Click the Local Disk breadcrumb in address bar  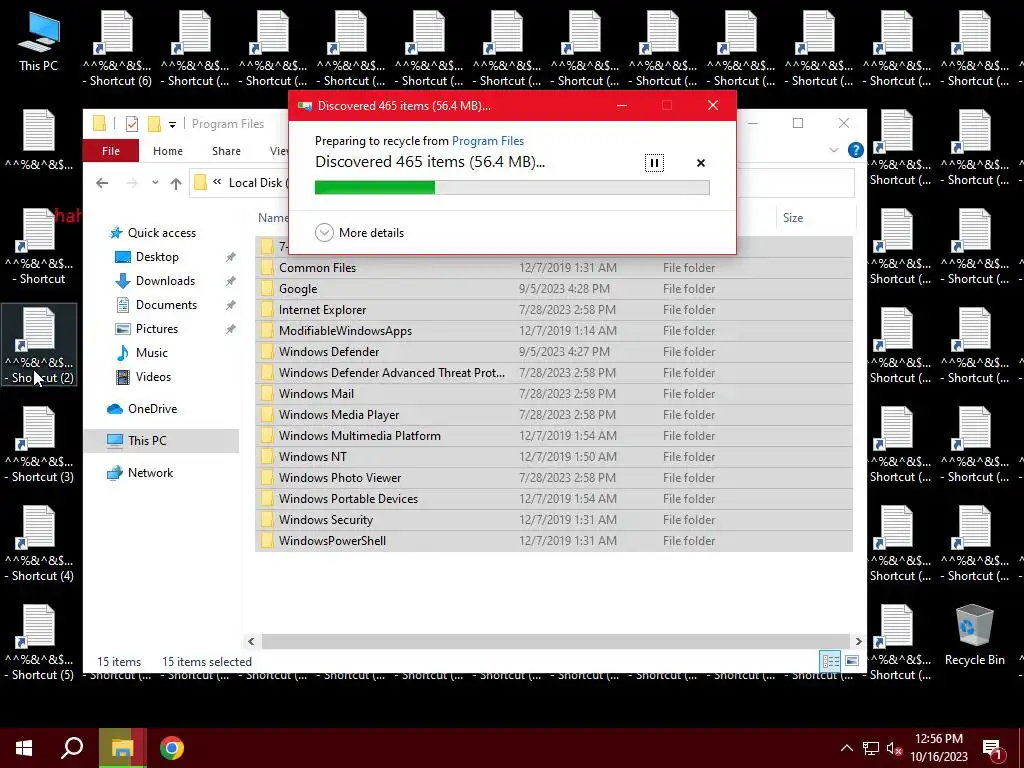(255, 183)
